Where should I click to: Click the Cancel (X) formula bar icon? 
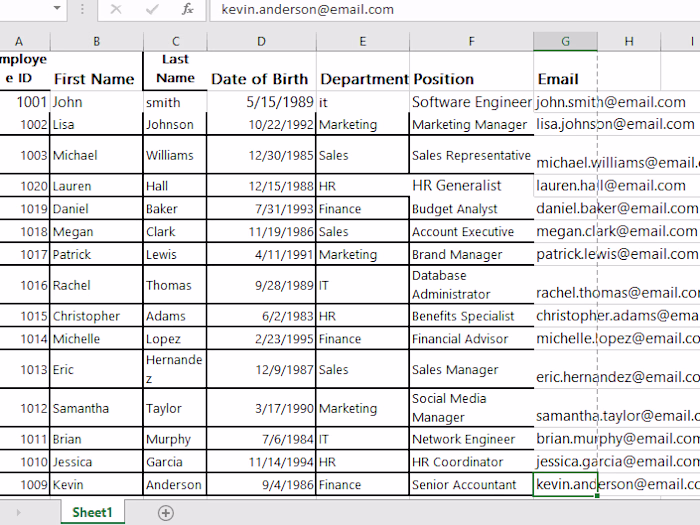point(116,9)
